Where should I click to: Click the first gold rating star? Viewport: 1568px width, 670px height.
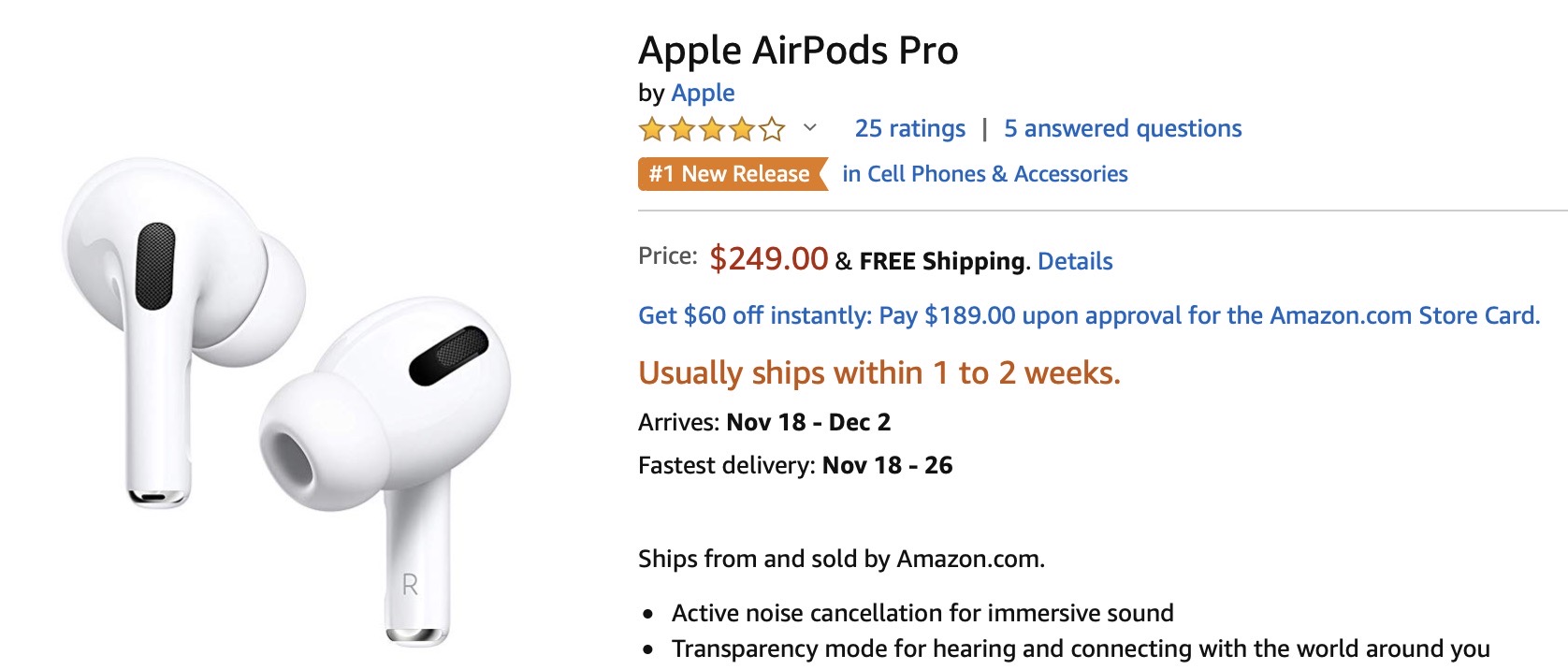pos(651,129)
